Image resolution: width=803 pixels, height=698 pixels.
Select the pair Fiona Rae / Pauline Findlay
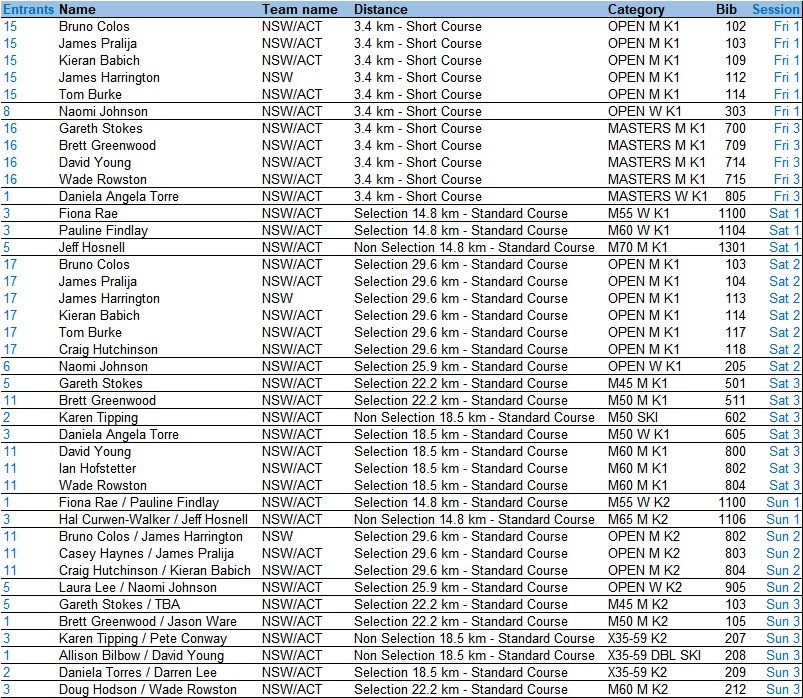139,503
